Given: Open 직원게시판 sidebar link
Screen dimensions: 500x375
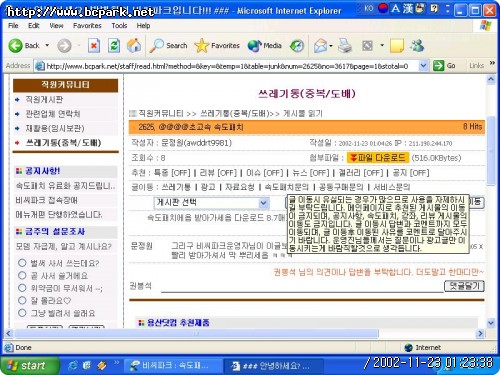Looking at the screenshot, I should 44,99.
